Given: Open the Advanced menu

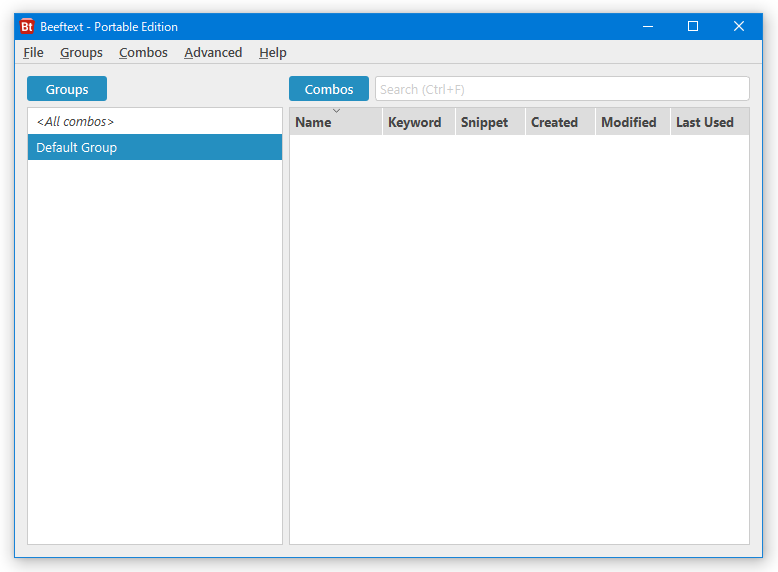Looking at the screenshot, I should click(x=213, y=53).
